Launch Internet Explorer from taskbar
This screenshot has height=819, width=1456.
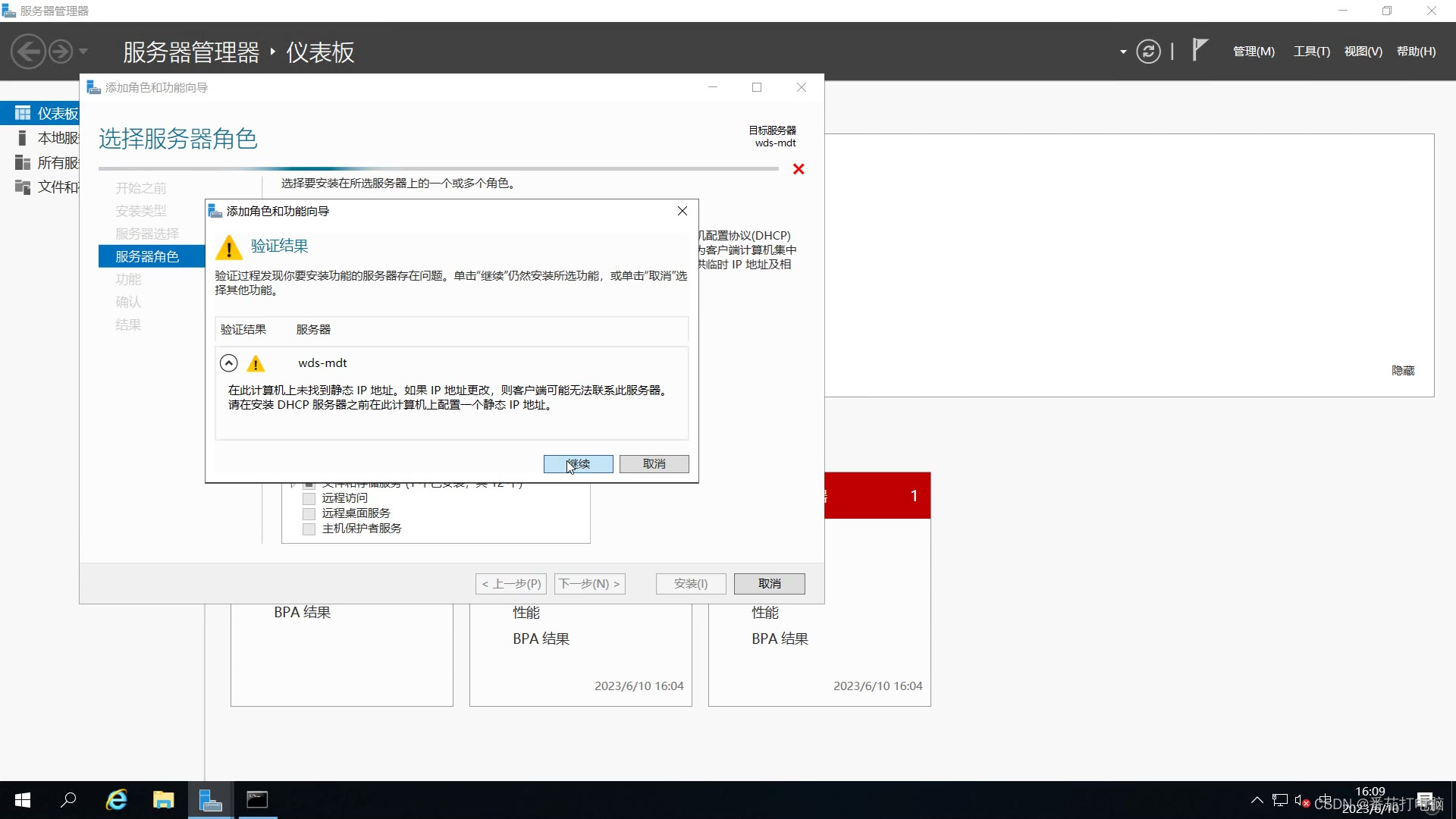tap(117, 800)
